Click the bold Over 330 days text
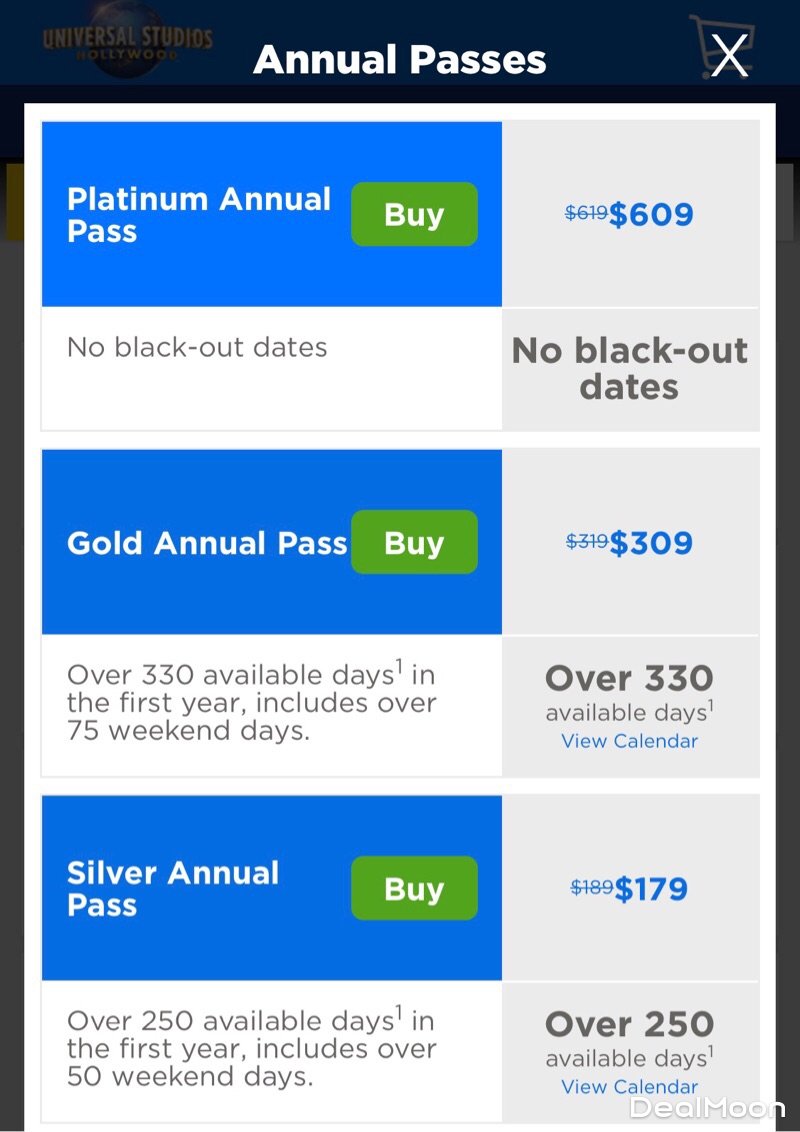The width and height of the screenshot is (800, 1132). [x=629, y=679]
